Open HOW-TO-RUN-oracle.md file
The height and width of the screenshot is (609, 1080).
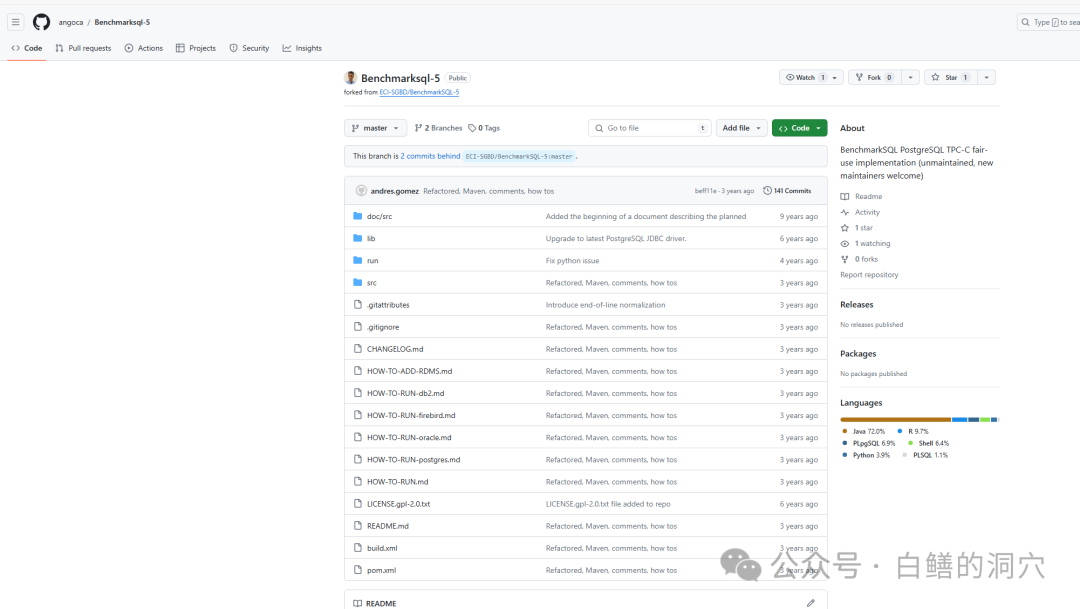click(409, 437)
